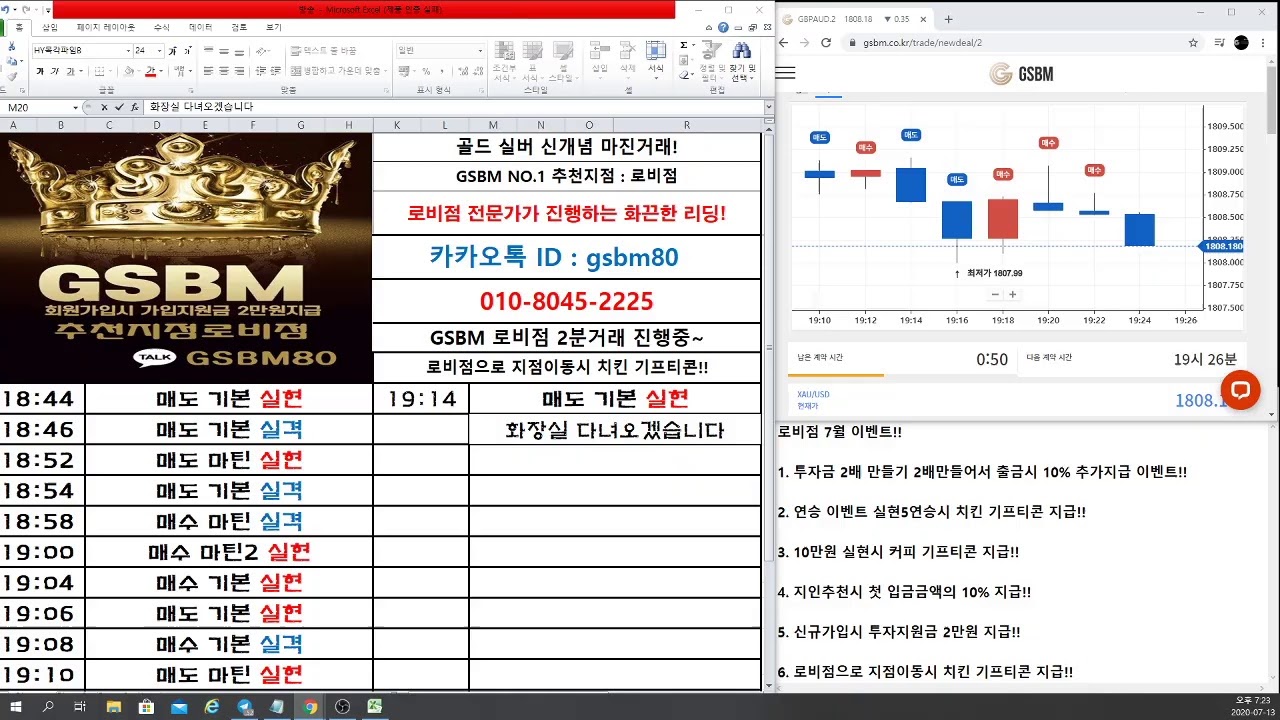This screenshot has width=1280, height=720.
Task: Toggle wrap text in Excel ribbon
Action: point(323,50)
